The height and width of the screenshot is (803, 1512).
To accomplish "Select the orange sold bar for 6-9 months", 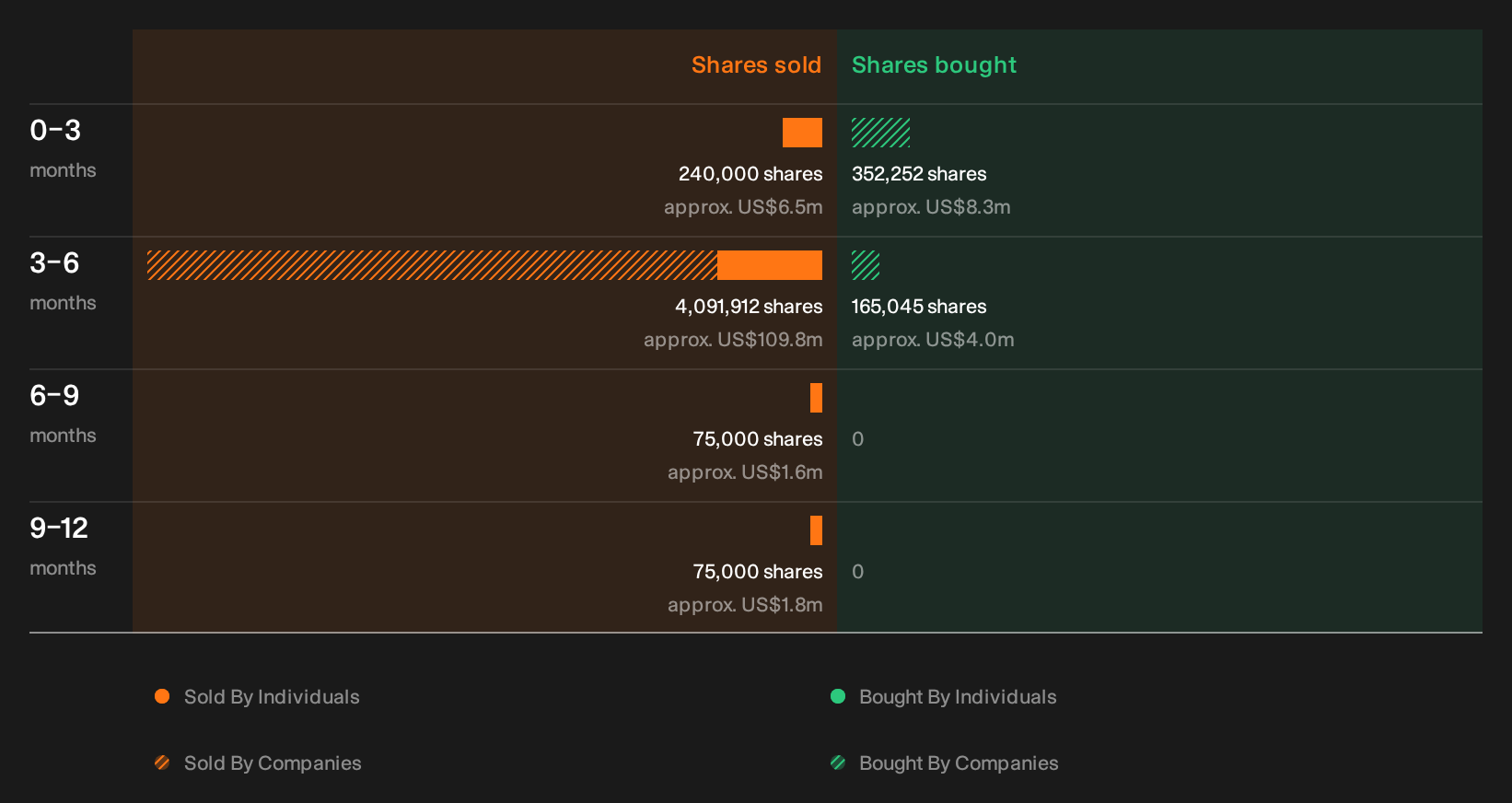I will 816,398.
